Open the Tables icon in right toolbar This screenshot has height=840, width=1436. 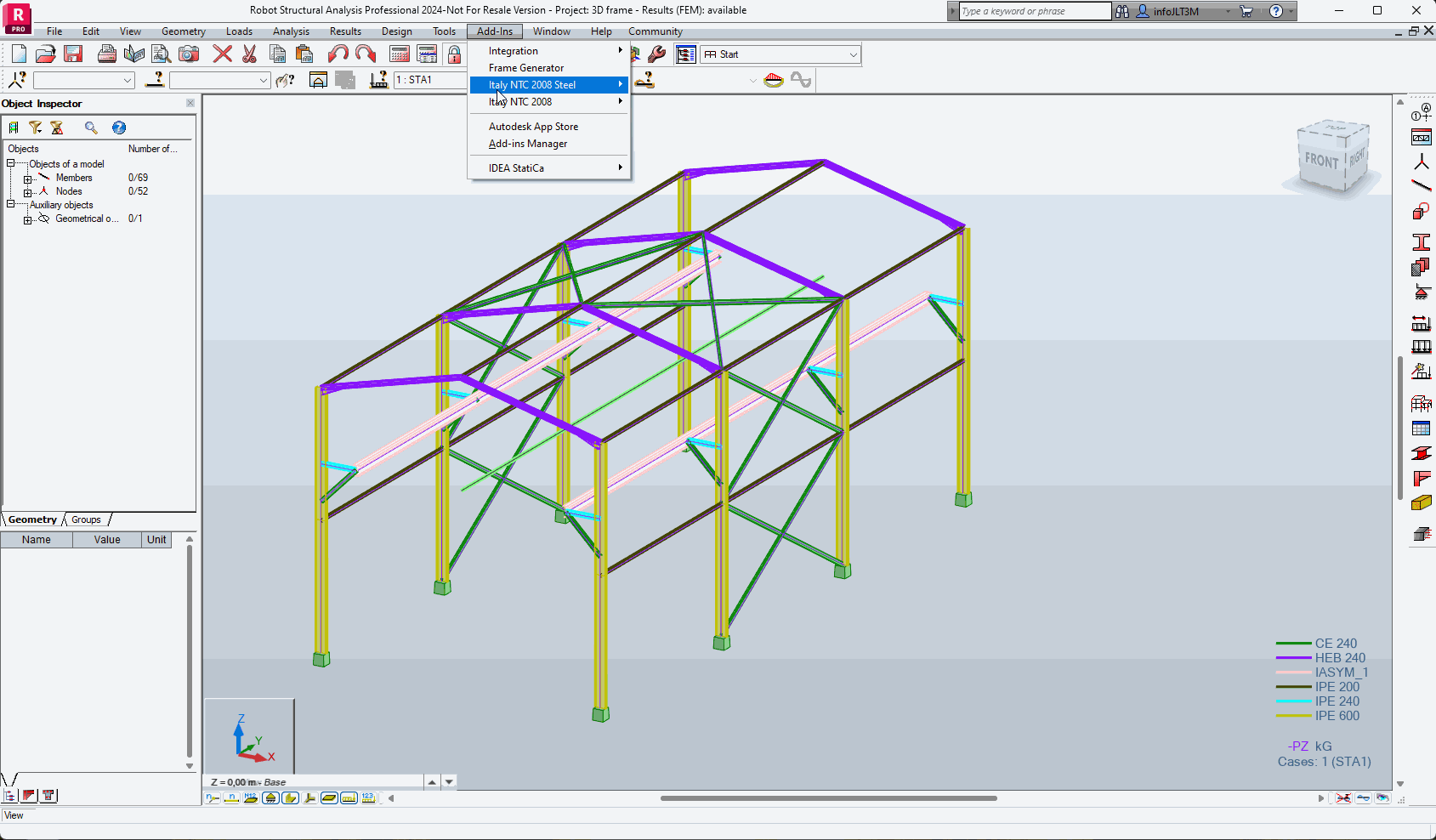(x=1421, y=429)
